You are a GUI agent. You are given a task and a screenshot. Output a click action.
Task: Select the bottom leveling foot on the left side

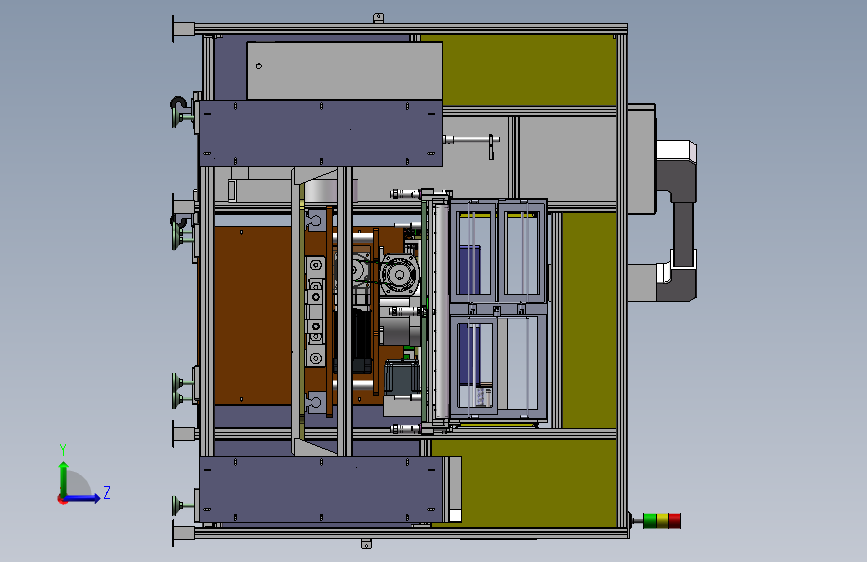click(182, 506)
